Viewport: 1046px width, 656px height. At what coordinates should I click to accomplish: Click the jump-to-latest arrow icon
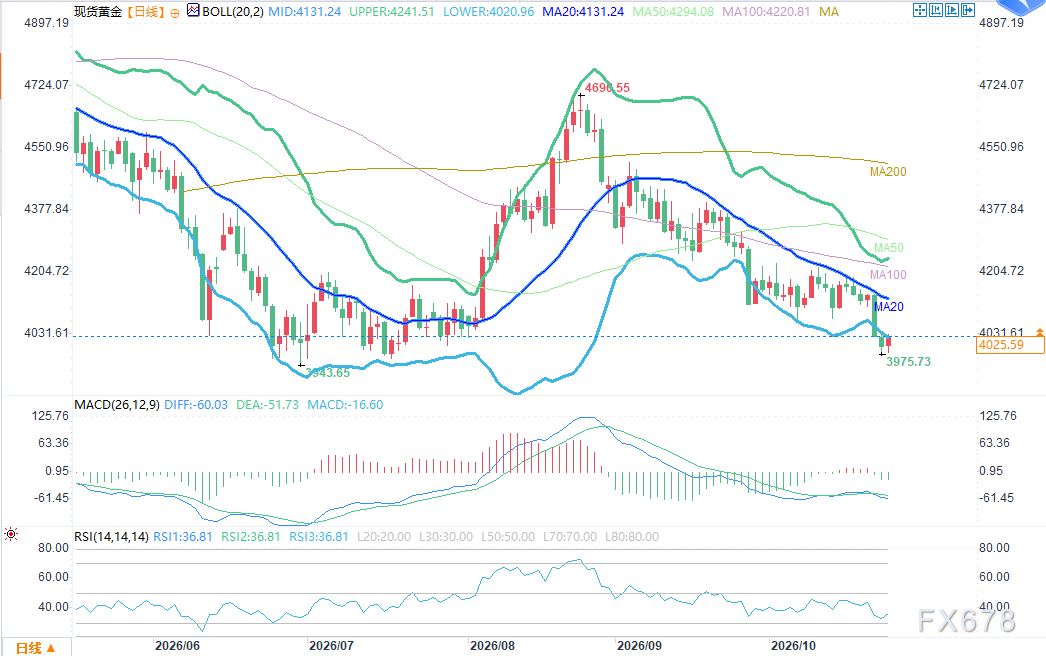click(x=967, y=10)
